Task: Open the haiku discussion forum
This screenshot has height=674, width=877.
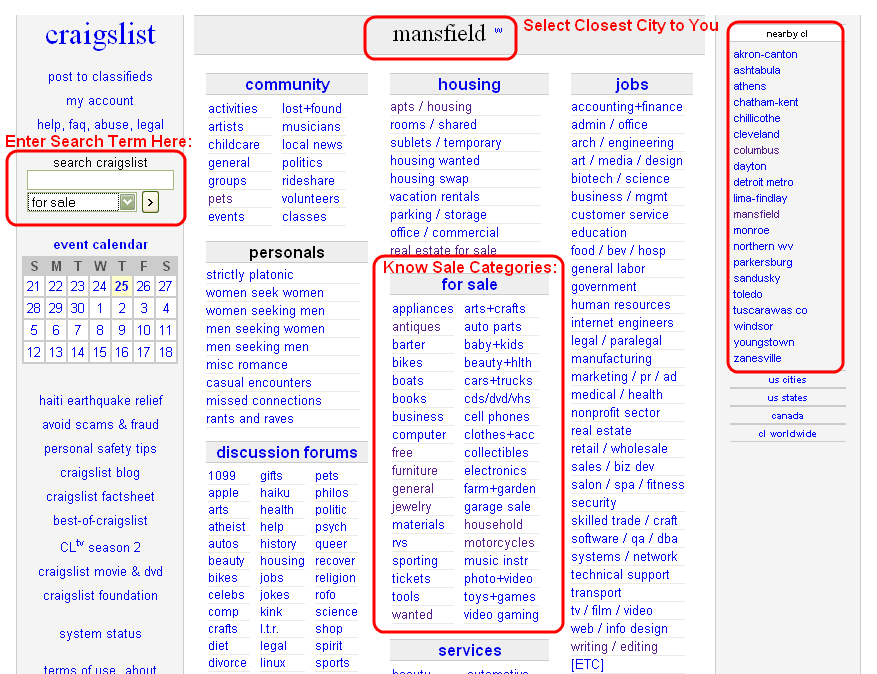Action: click(x=274, y=493)
